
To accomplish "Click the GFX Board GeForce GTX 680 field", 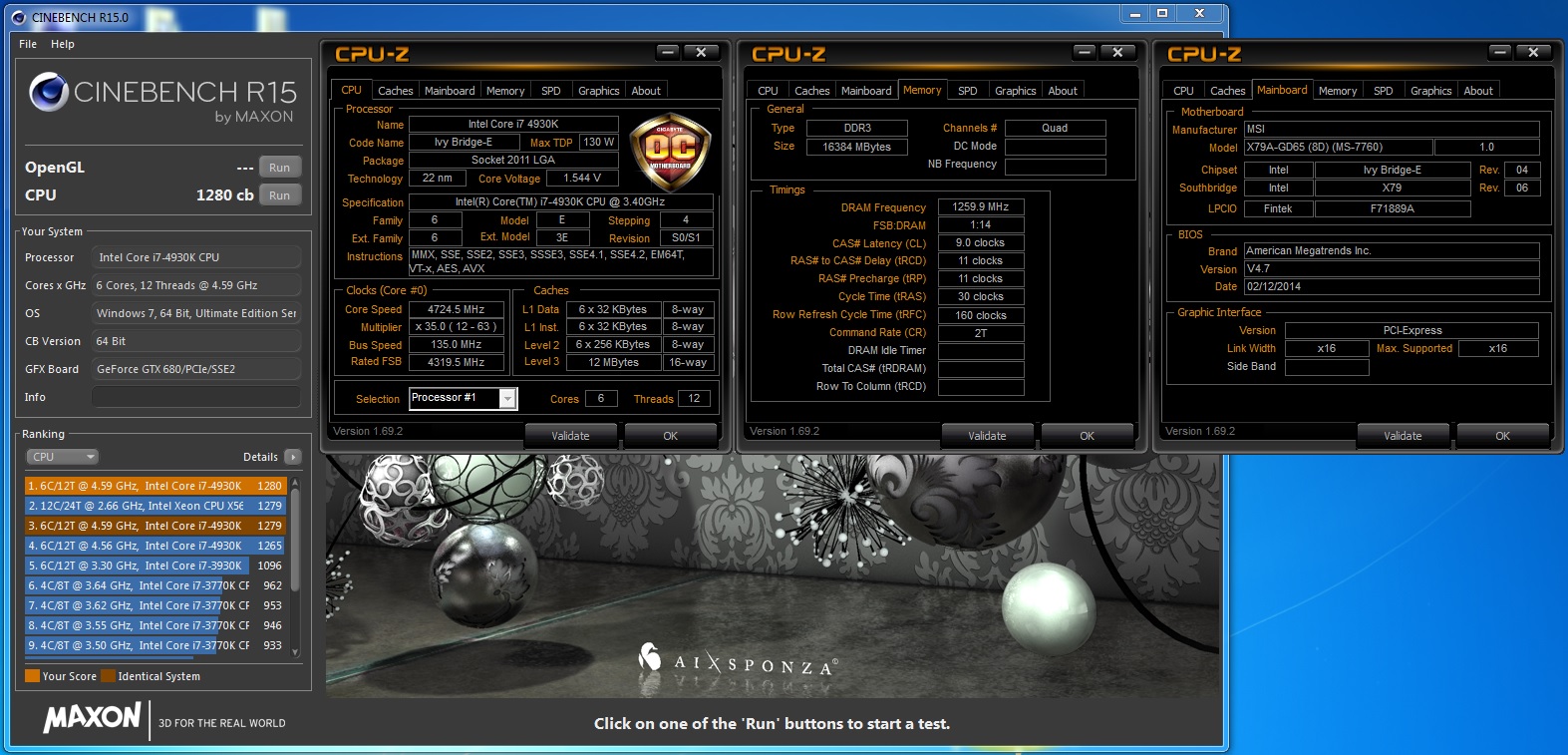I will coord(196,369).
